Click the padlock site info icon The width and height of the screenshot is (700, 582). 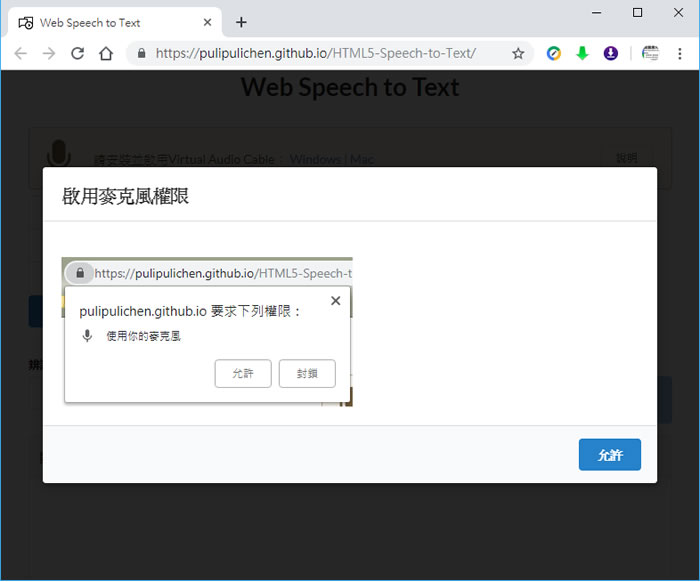[x=142, y=54]
